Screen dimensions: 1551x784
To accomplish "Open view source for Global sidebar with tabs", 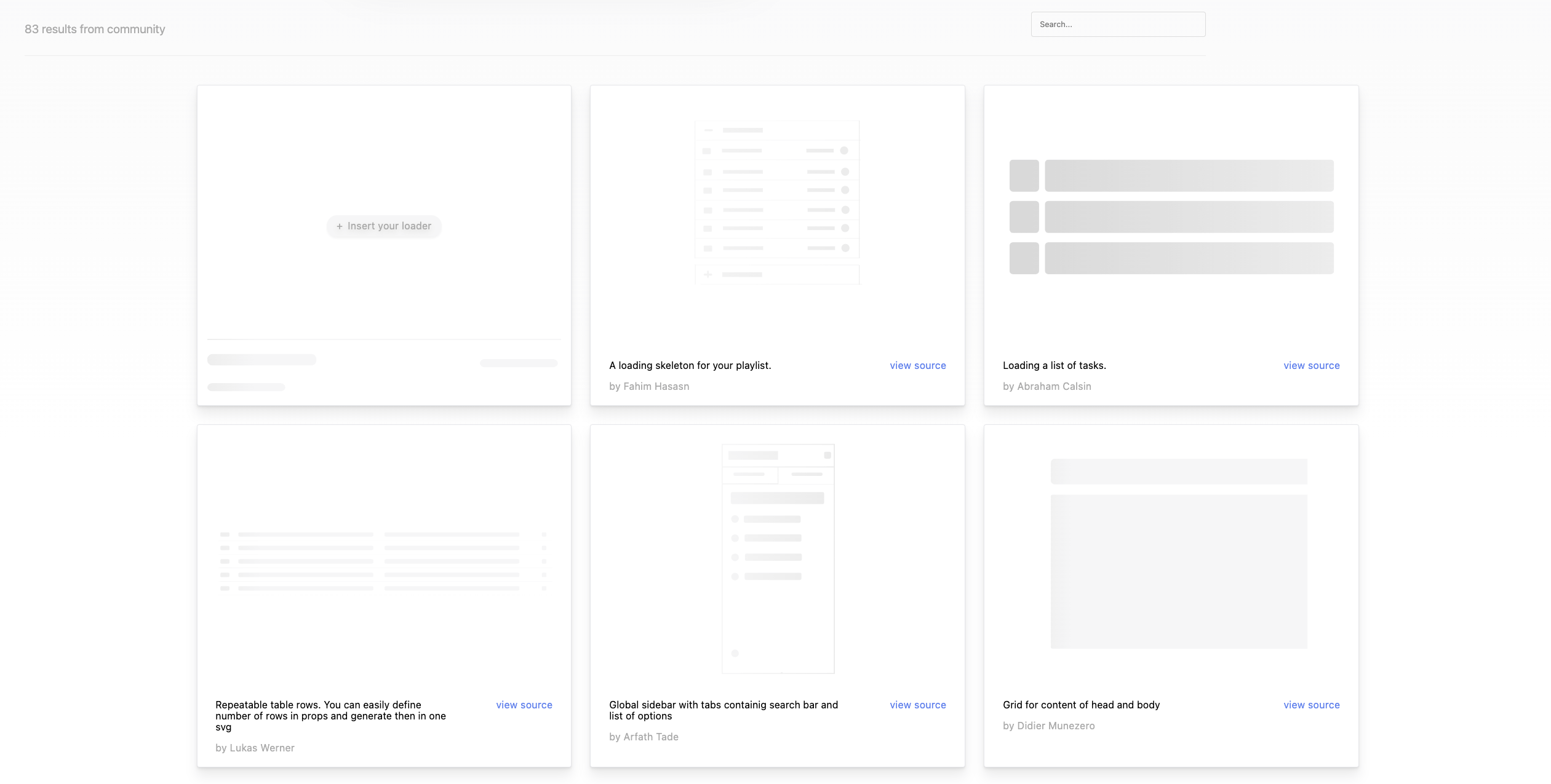I will (917, 705).
